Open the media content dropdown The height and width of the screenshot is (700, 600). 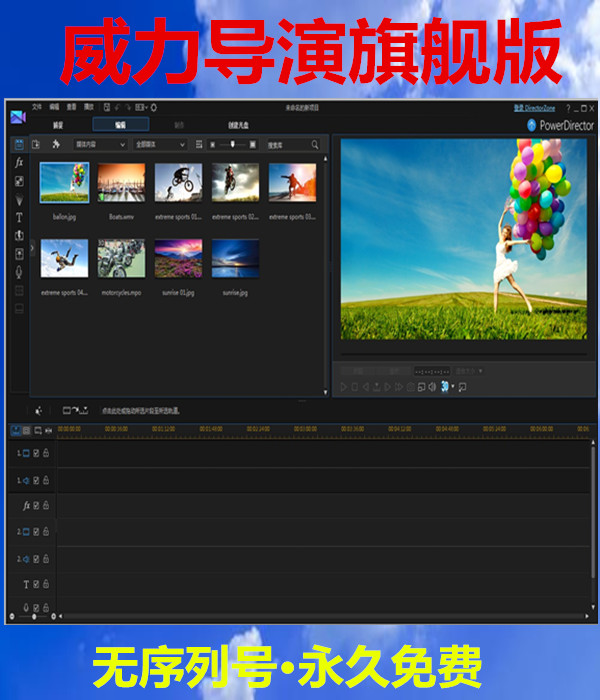(x=100, y=145)
